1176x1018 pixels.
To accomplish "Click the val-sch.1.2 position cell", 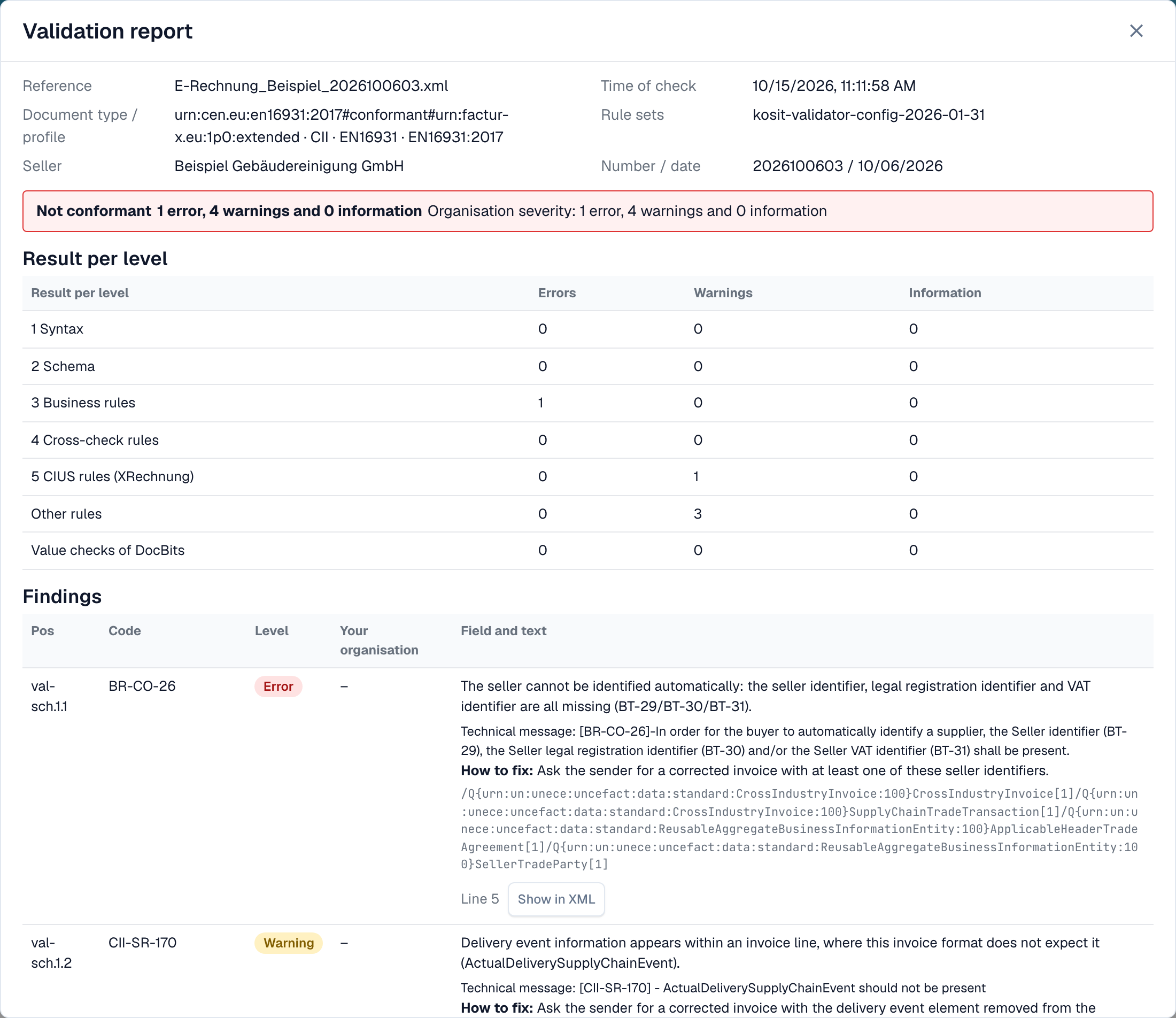I will pos(51,953).
